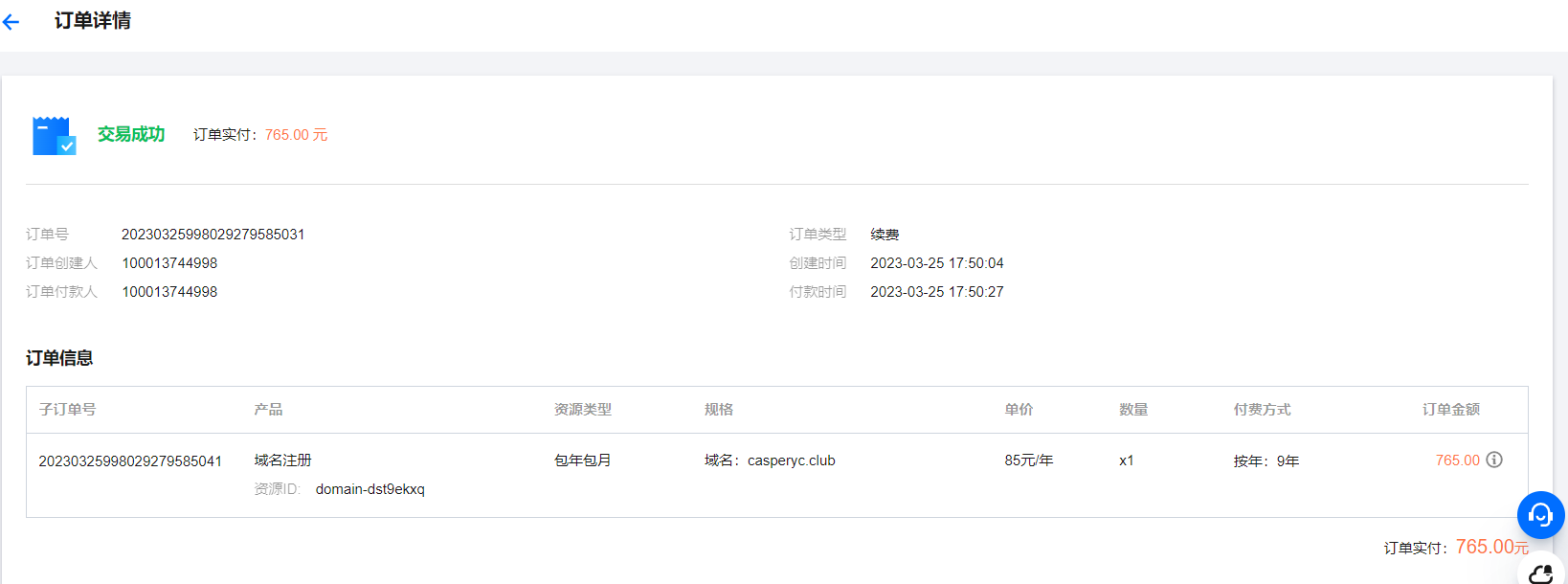Click the order creator ID value
This screenshot has height=584, width=1568.
169,263
